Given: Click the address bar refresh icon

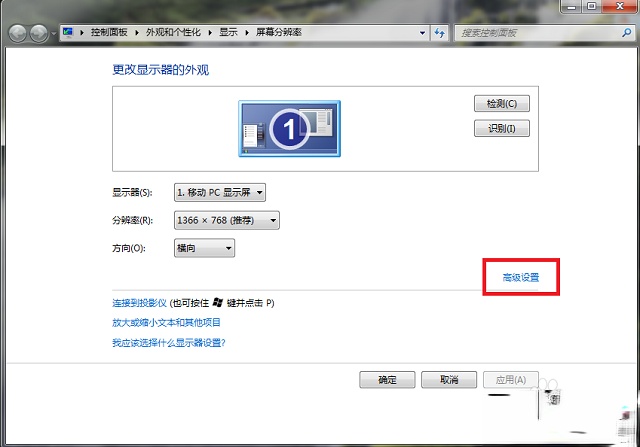Looking at the screenshot, I should coord(440,33).
